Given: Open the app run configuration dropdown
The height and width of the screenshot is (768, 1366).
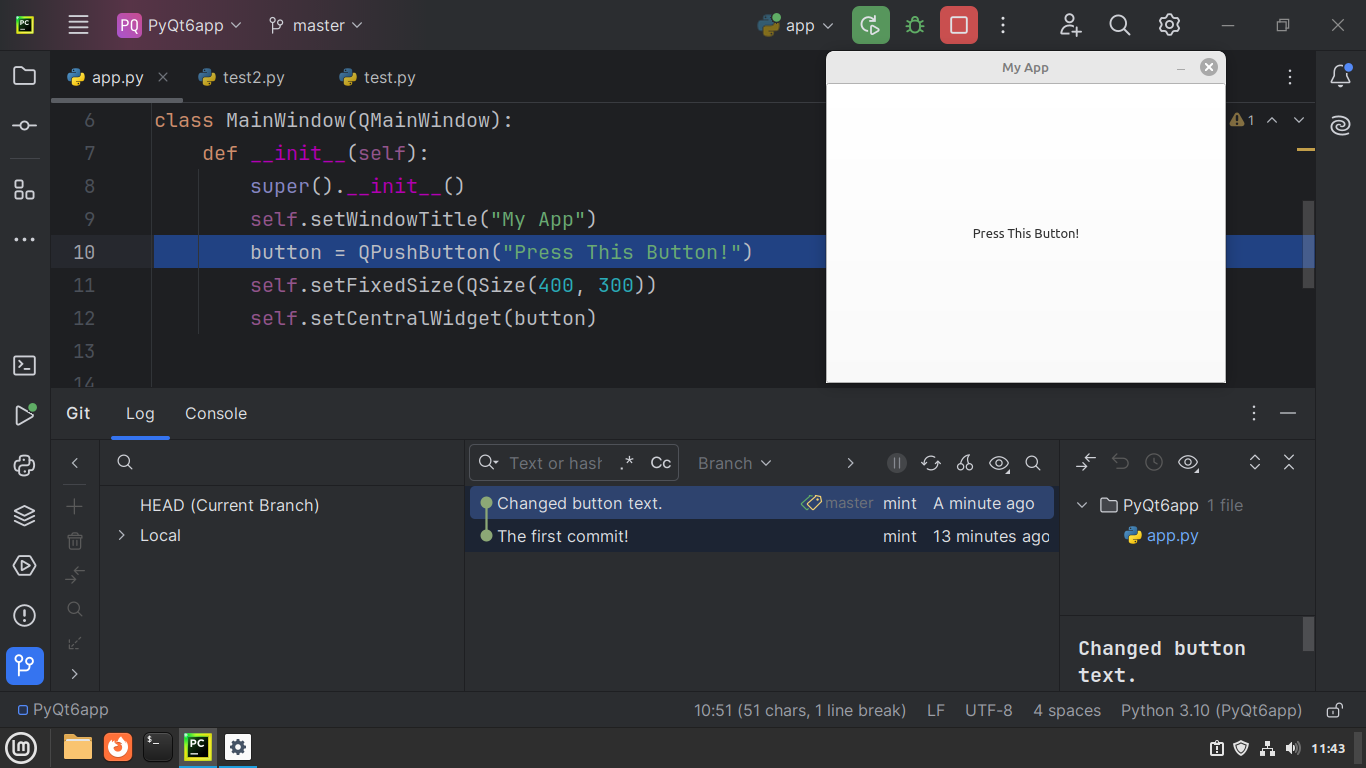Looking at the screenshot, I should coord(796,25).
